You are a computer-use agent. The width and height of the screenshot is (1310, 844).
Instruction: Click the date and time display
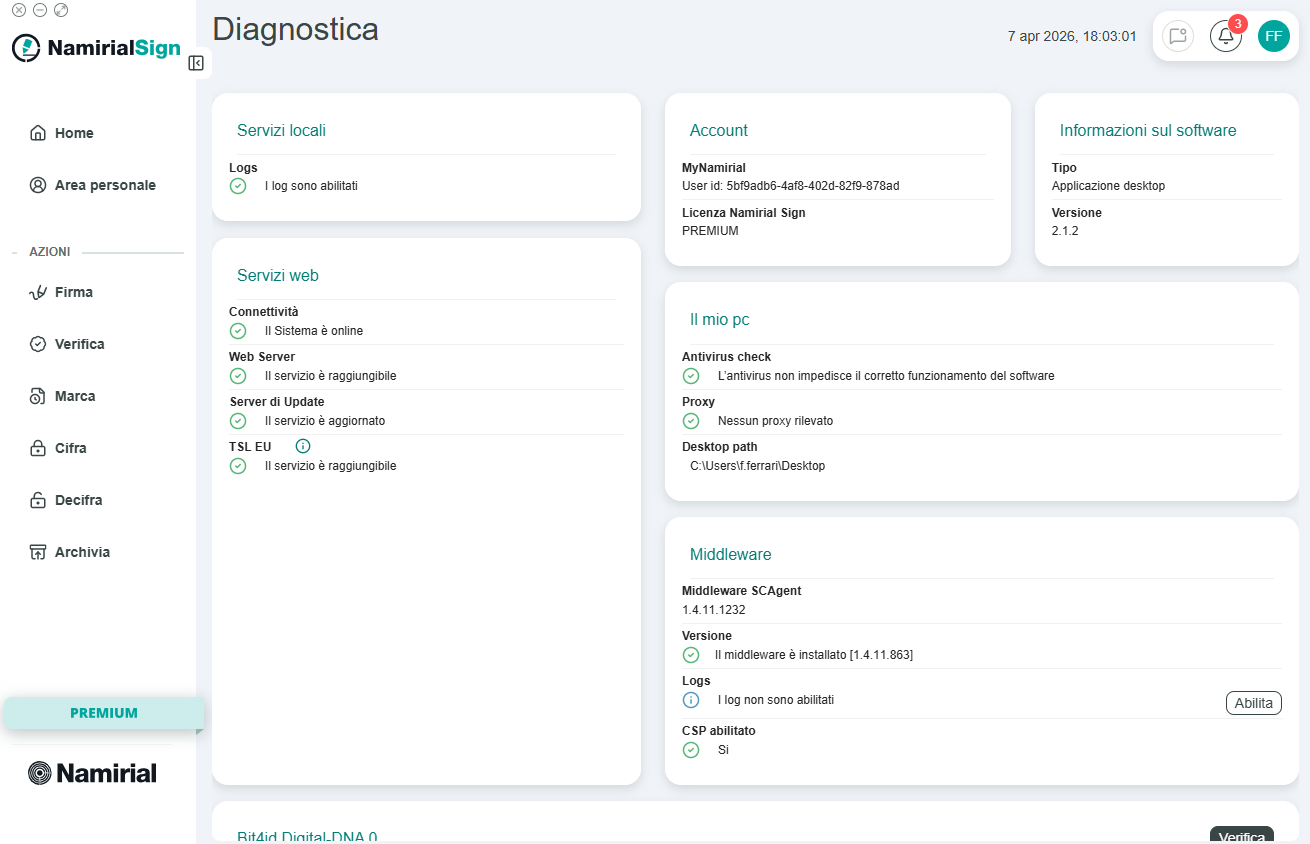click(x=1072, y=36)
